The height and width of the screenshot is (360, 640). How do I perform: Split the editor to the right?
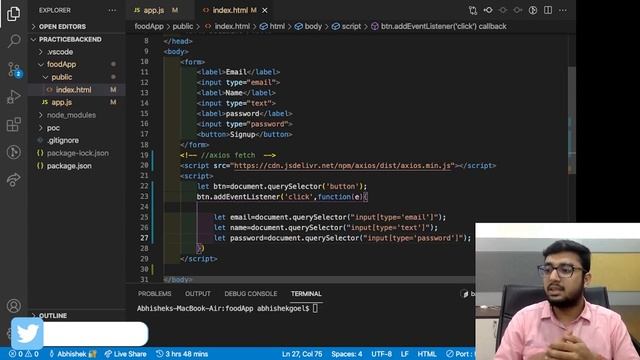pyautogui.click(x=548, y=10)
